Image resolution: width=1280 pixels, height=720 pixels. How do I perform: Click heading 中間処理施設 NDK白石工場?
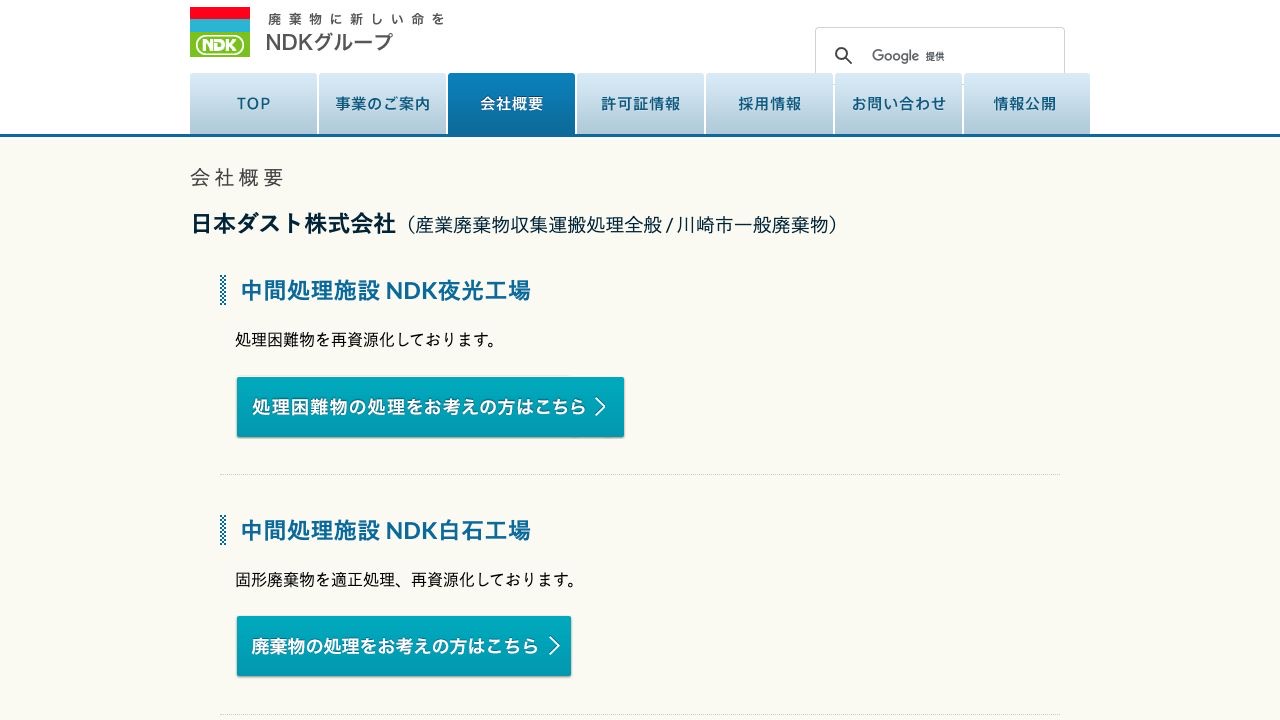[385, 530]
